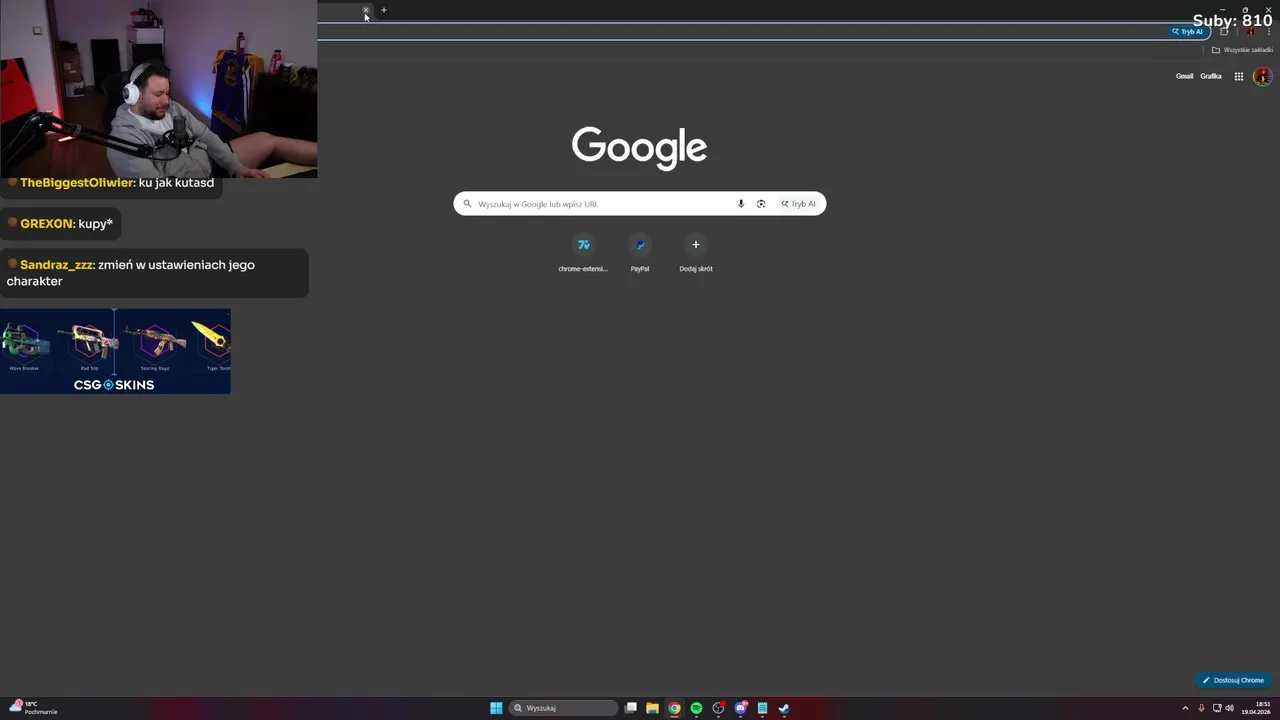Click the Google account avatar on page

pos(1262,76)
